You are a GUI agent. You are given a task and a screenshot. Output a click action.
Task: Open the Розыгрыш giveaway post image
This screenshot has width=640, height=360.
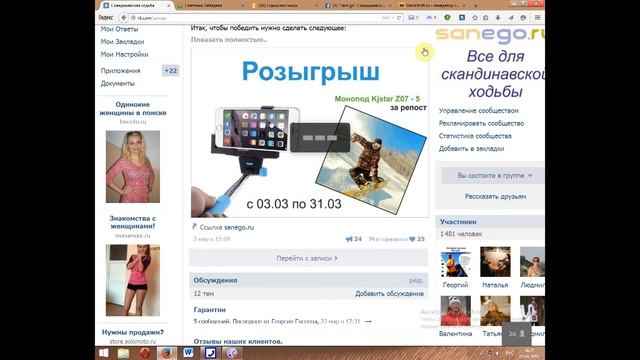(309, 133)
